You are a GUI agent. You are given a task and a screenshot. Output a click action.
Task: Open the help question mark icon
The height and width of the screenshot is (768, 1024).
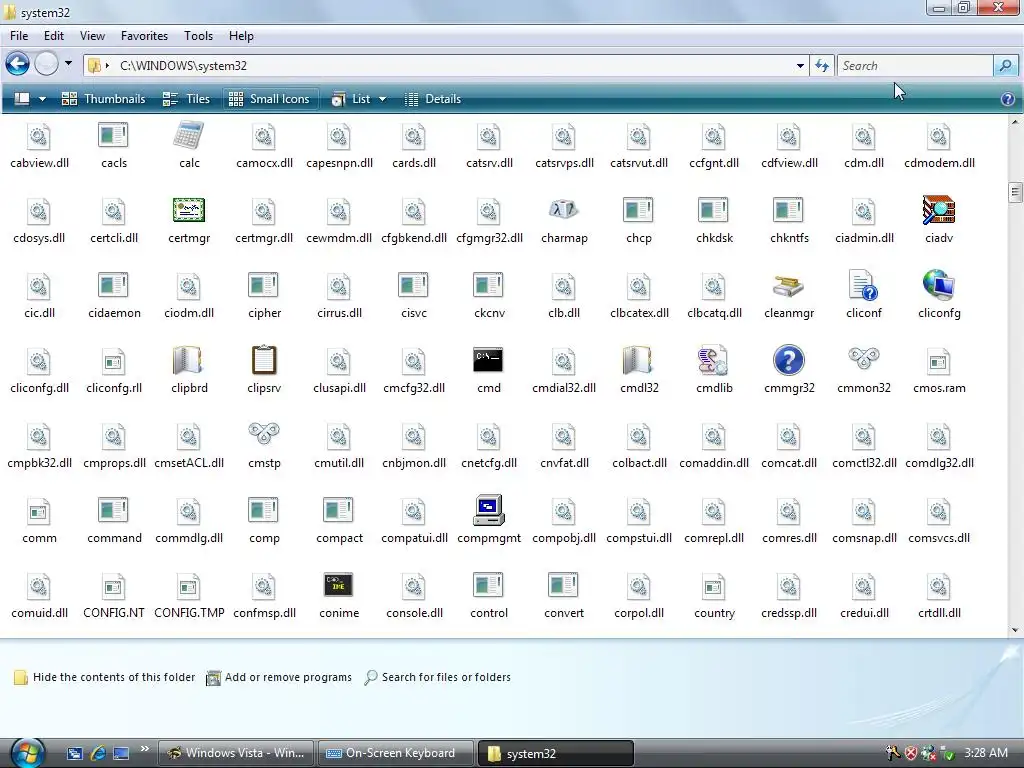point(1008,99)
